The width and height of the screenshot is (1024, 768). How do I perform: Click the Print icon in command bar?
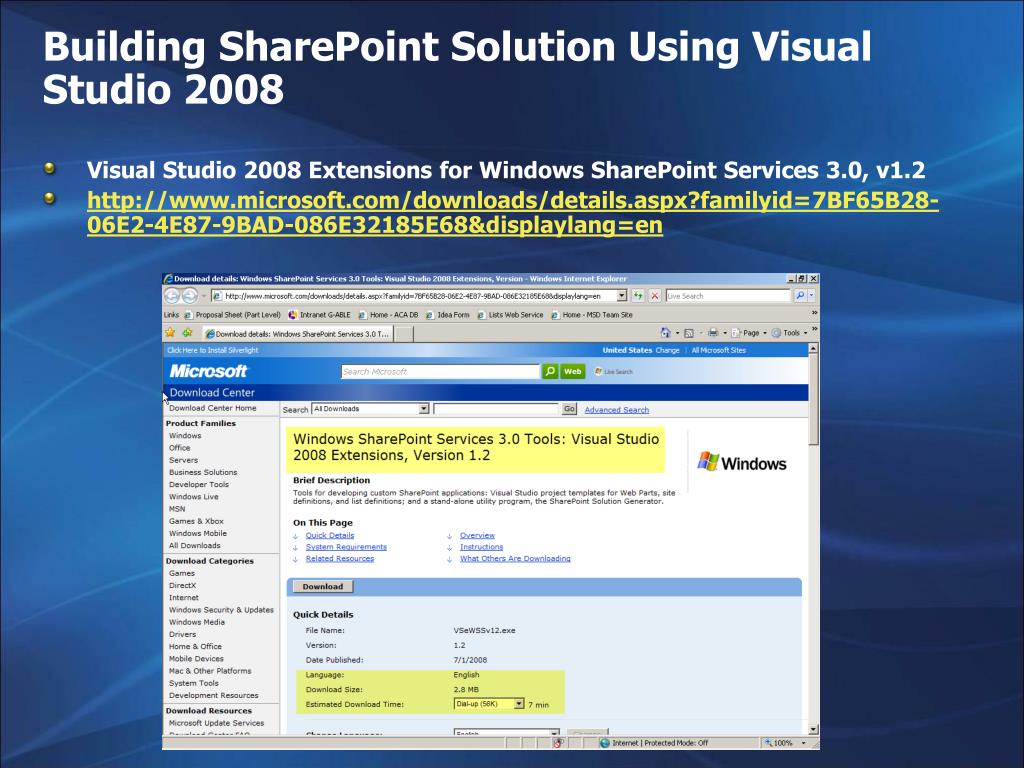[713, 333]
